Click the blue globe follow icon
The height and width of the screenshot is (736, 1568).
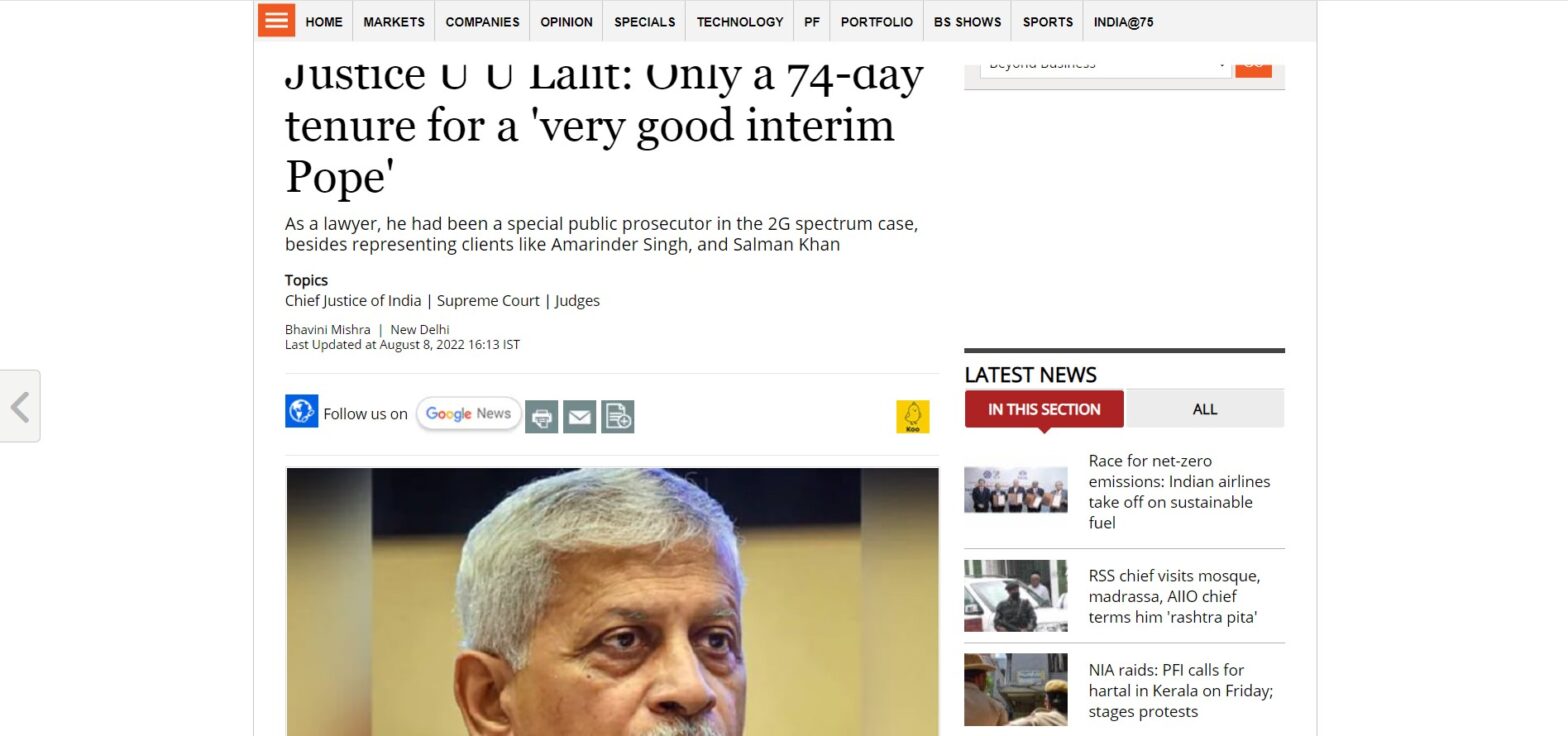[x=301, y=411]
